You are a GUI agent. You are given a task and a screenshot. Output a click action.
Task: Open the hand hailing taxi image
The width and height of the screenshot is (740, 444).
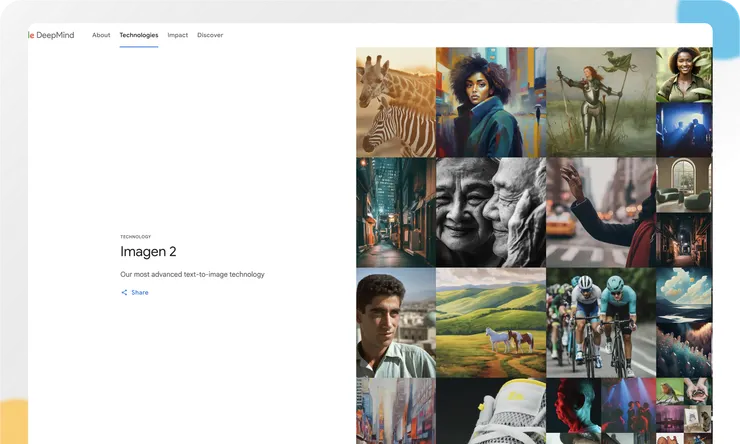[601, 212]
